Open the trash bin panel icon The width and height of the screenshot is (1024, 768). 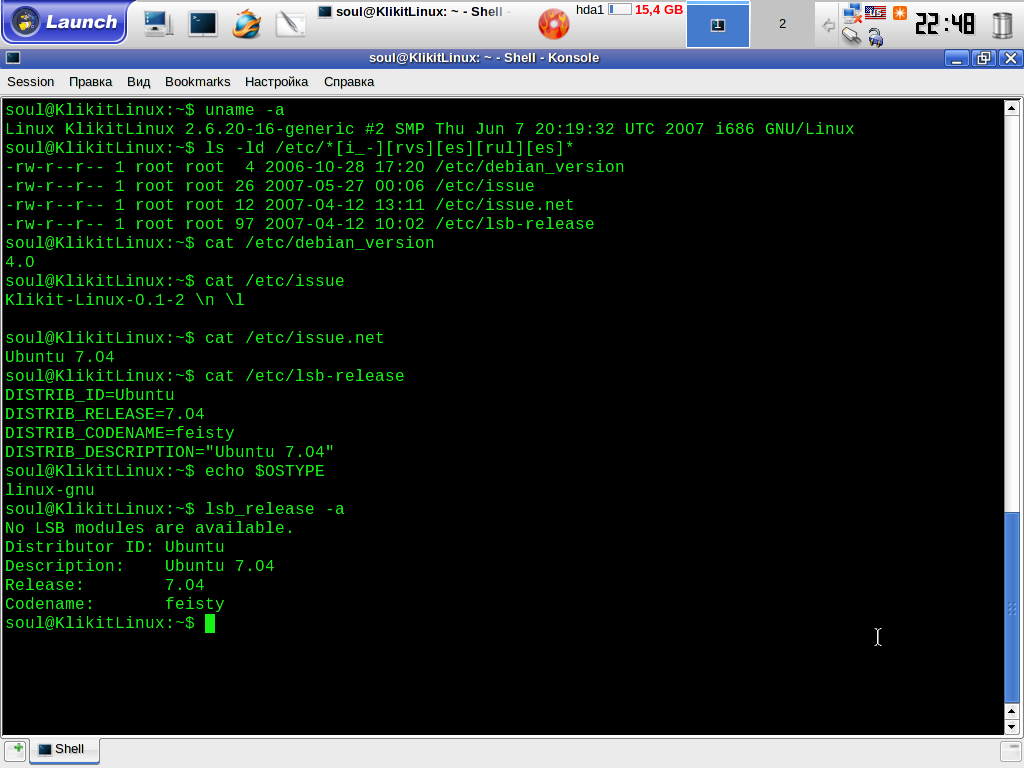(x=1001, y=24)
